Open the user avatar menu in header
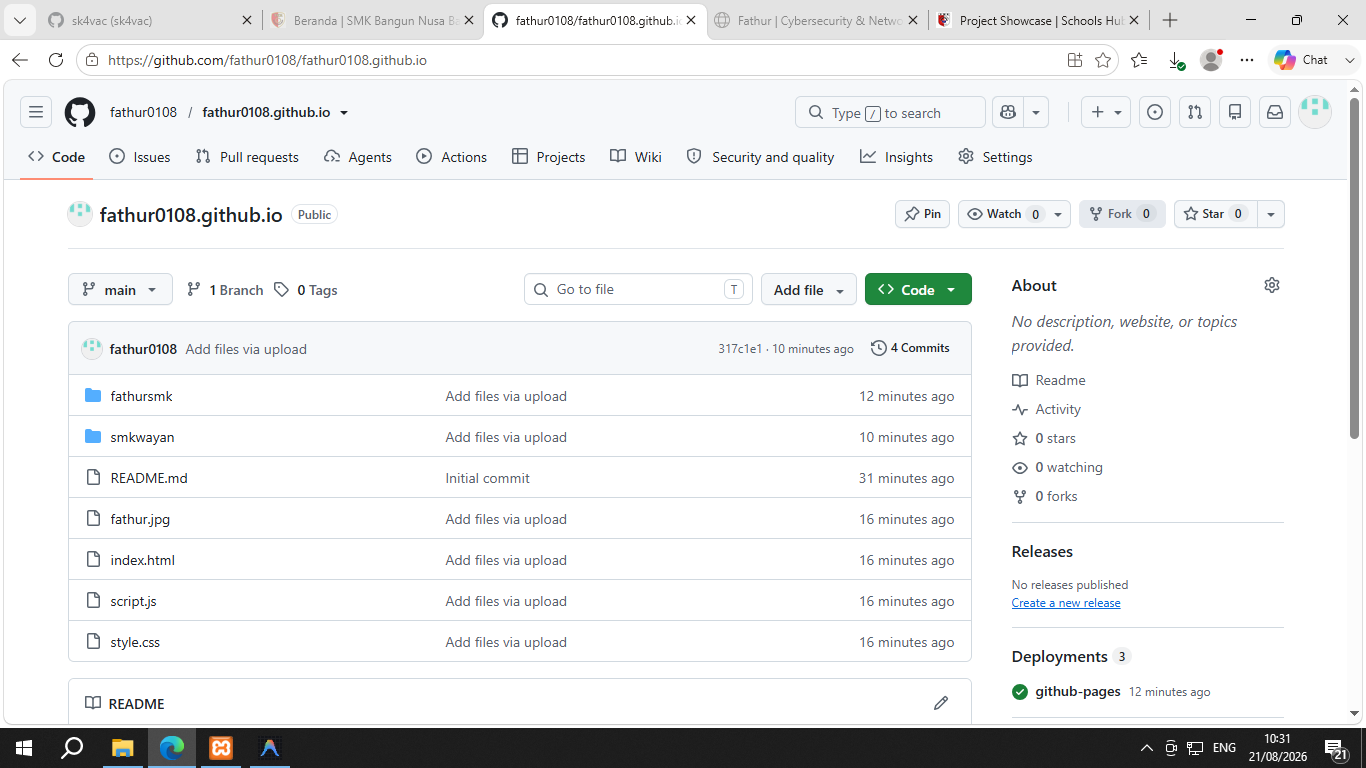Viewport: 1366px width, 768px height. (1315, 112)
